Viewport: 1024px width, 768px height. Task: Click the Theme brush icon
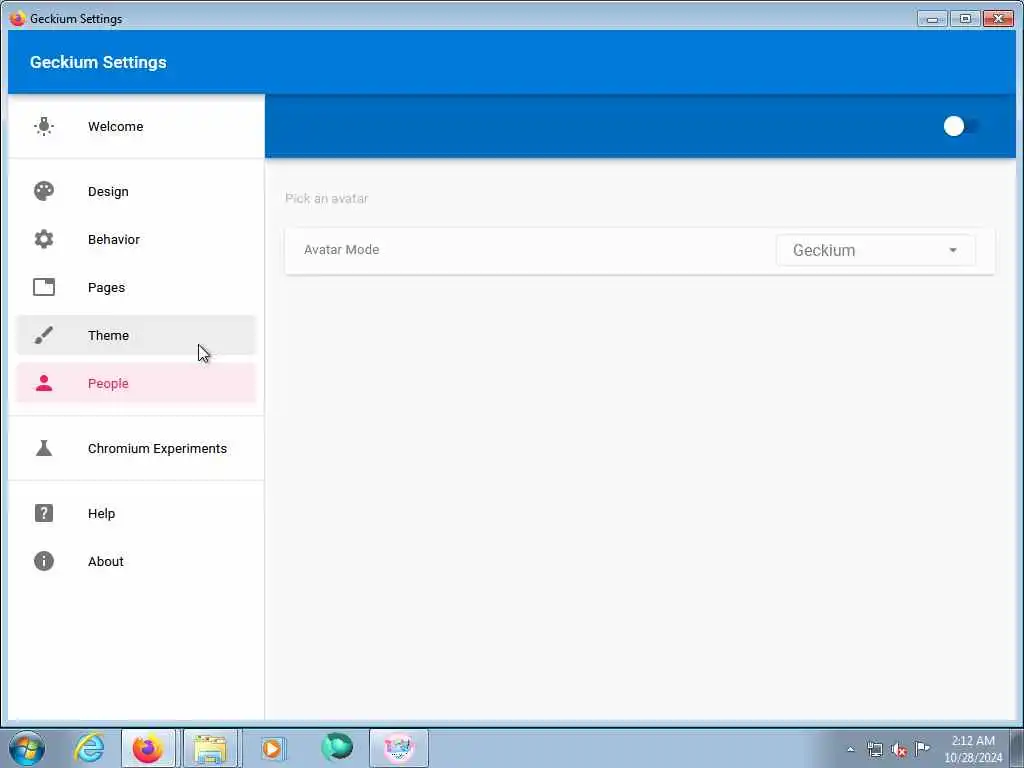(x=44, y=335)
